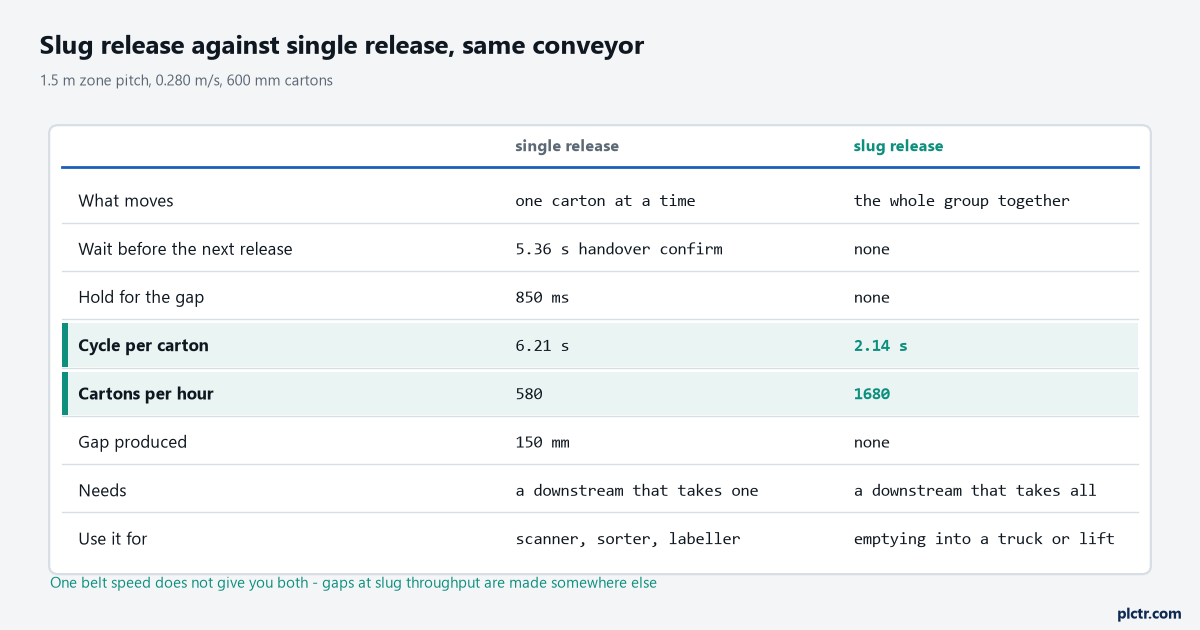Click the cell 'one carton at a time'
This screenshot has width=1200, height=630.
point(605,201)
